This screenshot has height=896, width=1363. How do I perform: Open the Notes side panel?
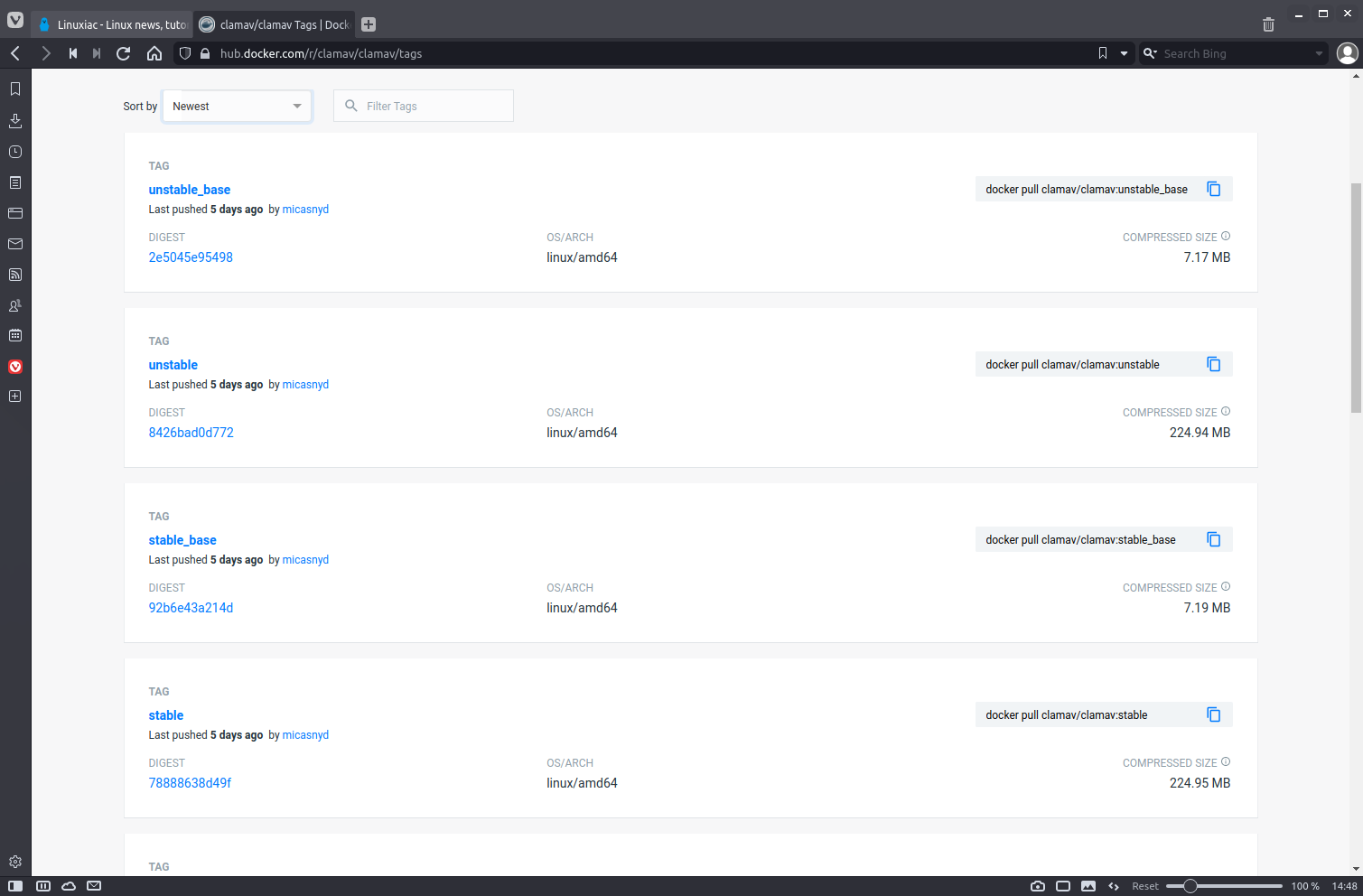tap(15, 182)
